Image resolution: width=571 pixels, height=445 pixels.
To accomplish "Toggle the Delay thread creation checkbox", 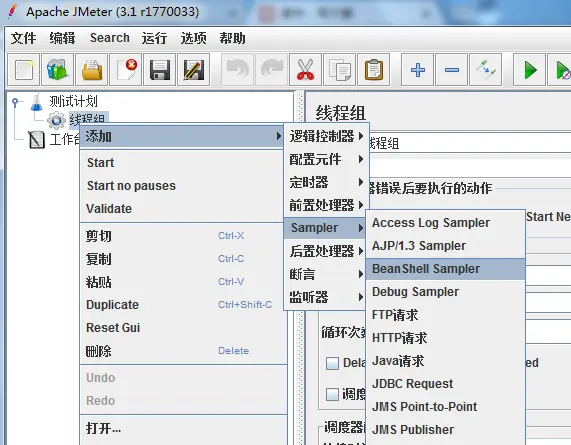I will pos(332,363).
